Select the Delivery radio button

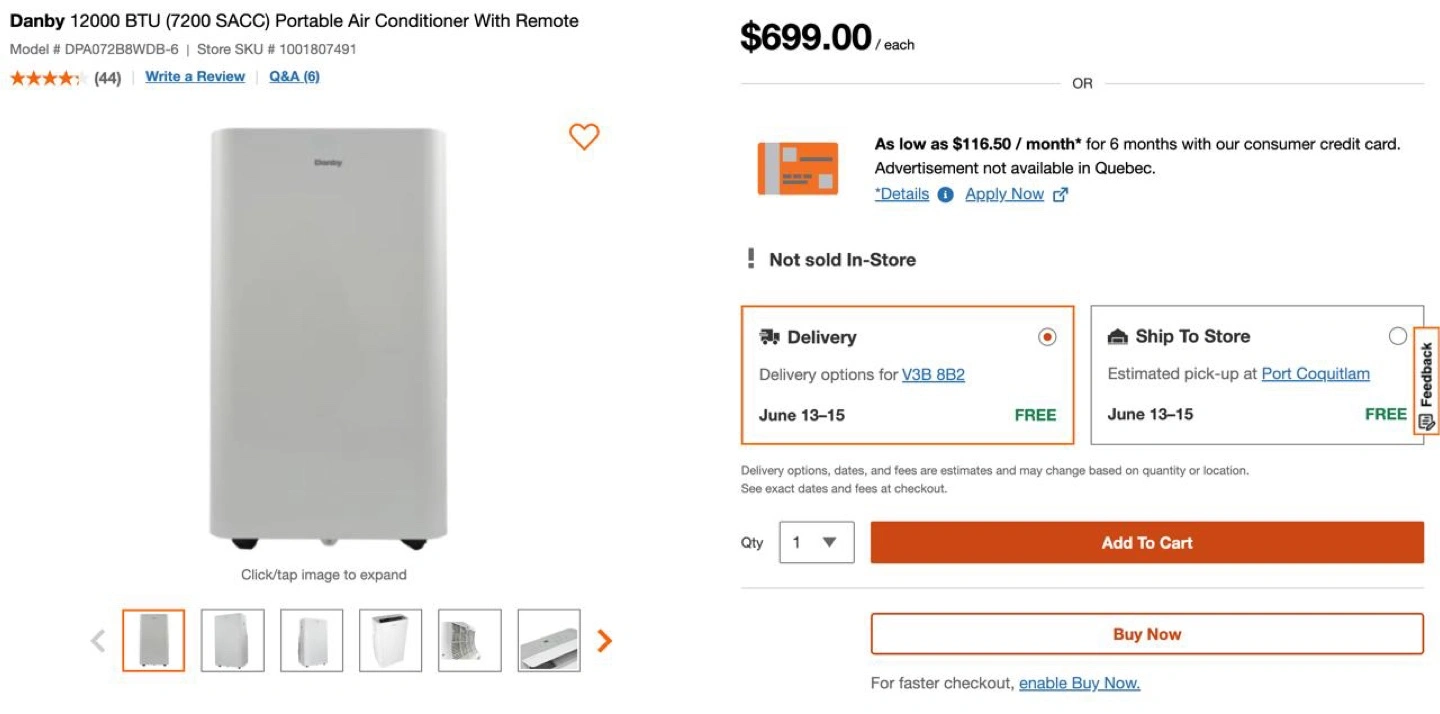[x=1047, y=337]
